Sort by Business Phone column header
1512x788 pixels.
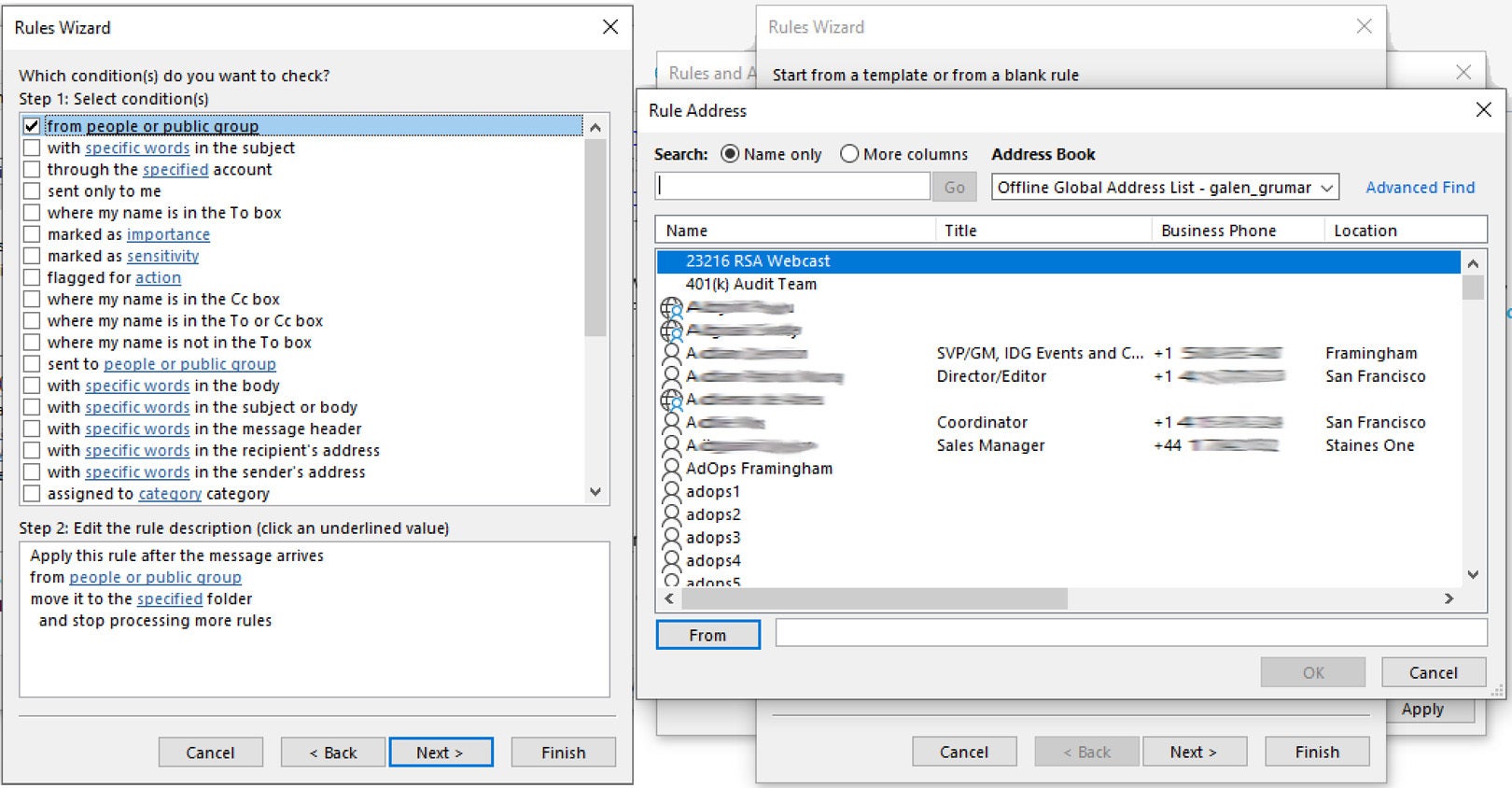click(x=1238, y=231)
